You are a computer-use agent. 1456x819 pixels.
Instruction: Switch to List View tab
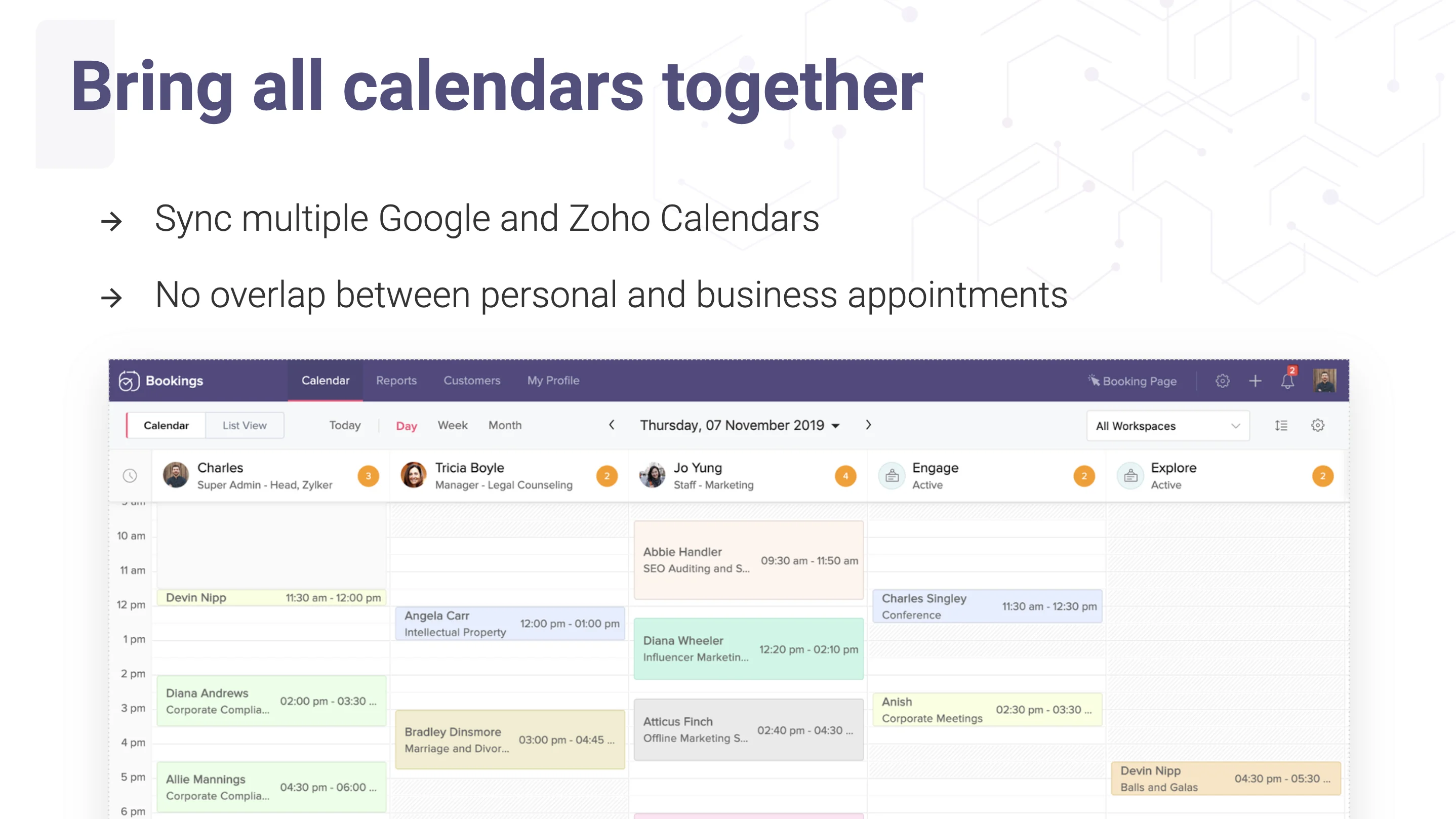[x=244, y=425]
